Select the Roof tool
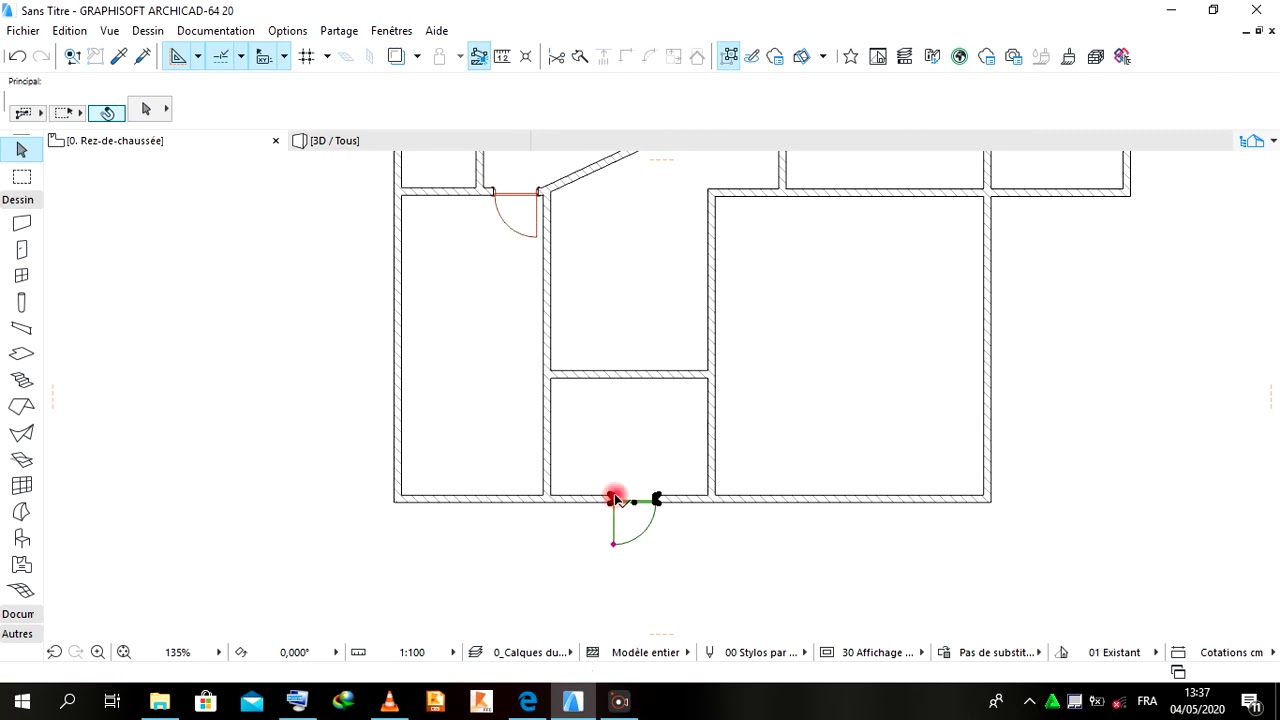The image size is (1280, 720). coord(21,407)
